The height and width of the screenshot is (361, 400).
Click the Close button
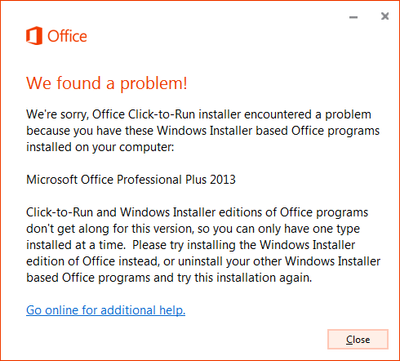pyautogui.click(x=358, y=339)
